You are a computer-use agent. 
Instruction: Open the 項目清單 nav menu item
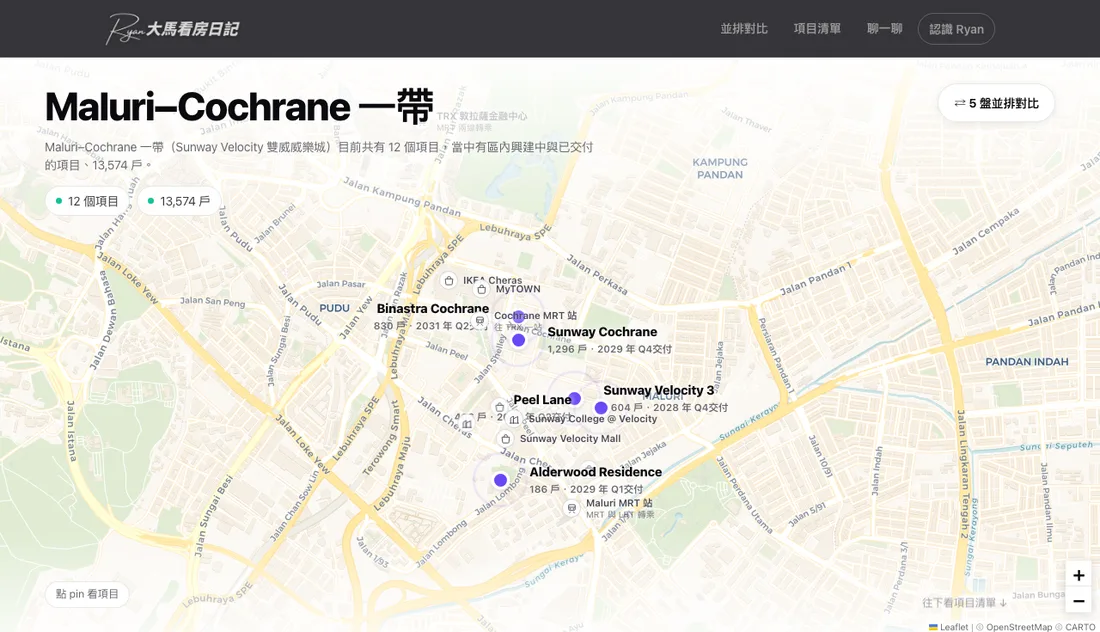[817, 29]
